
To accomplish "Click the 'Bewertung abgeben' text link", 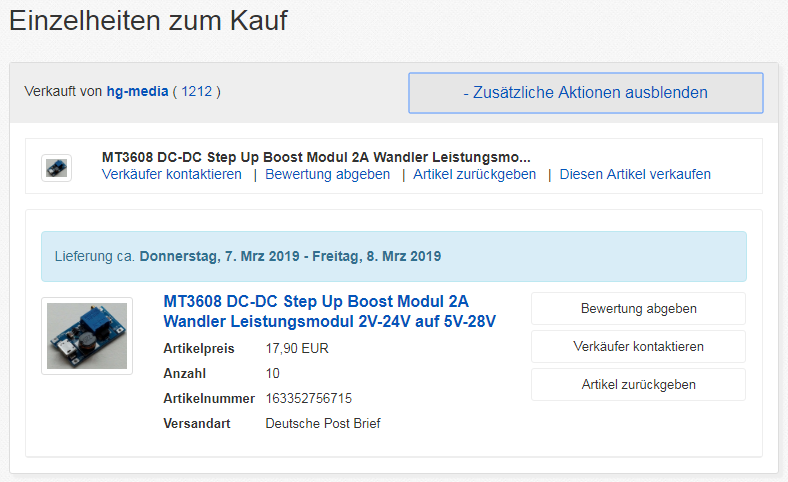I will coord(327,174).
